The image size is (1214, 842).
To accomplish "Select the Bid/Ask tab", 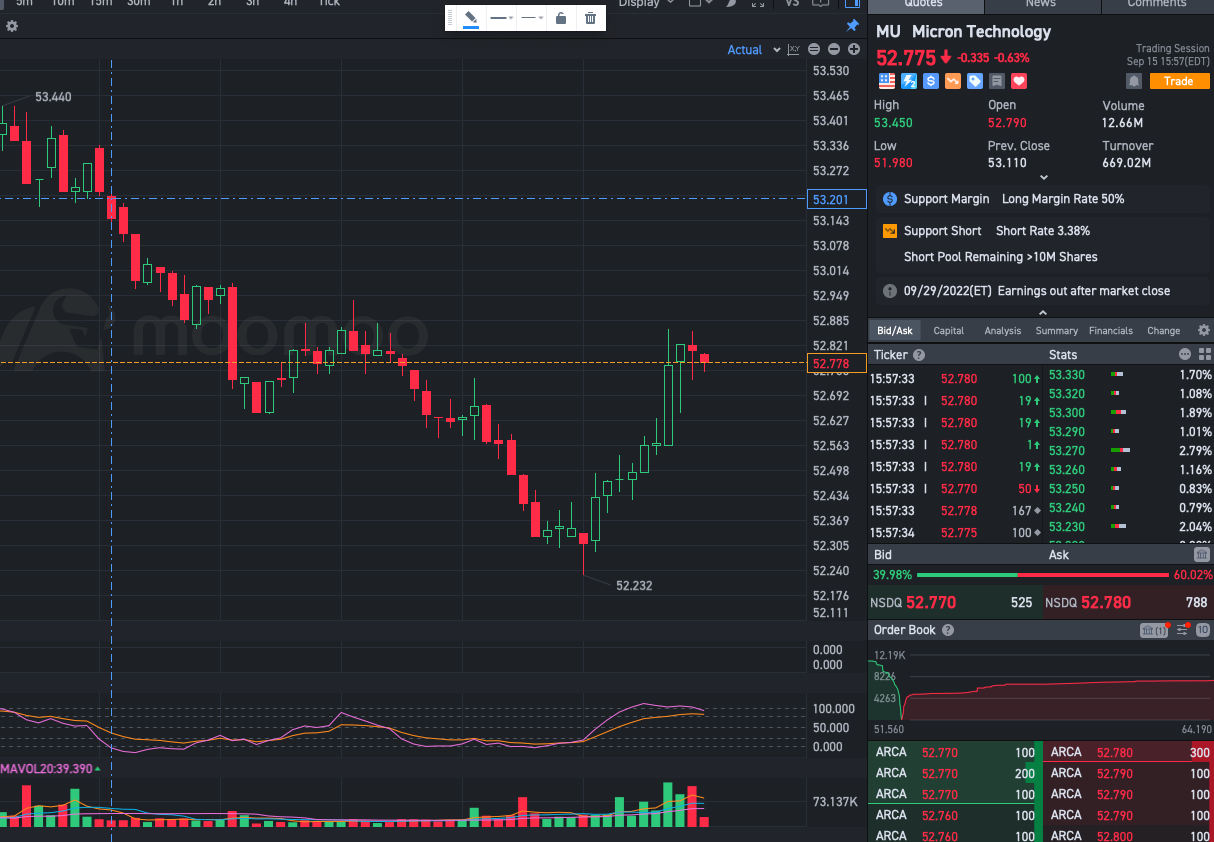I will point(895,330).
